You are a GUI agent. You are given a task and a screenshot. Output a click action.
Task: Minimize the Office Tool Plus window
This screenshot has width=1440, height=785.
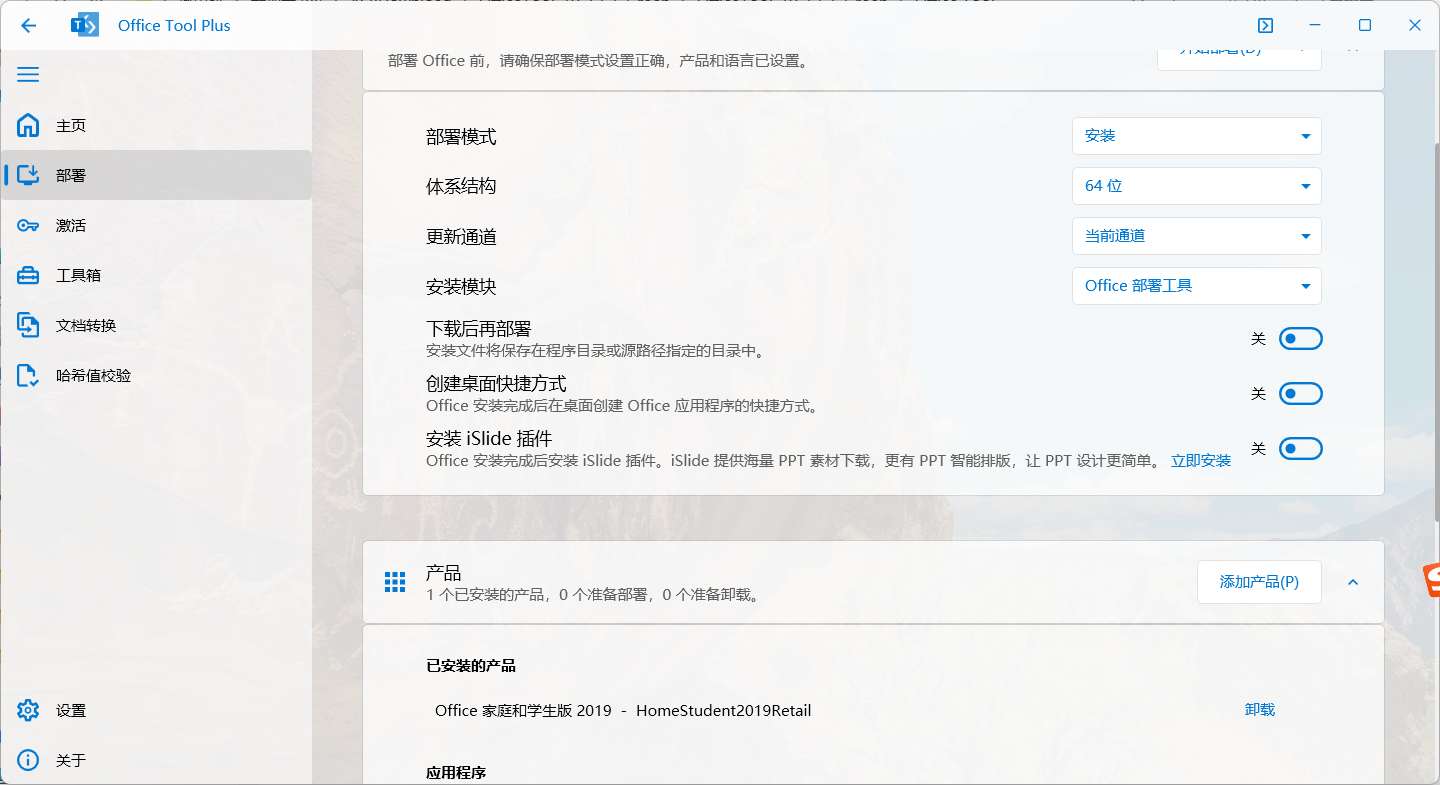pos(1315,25)
